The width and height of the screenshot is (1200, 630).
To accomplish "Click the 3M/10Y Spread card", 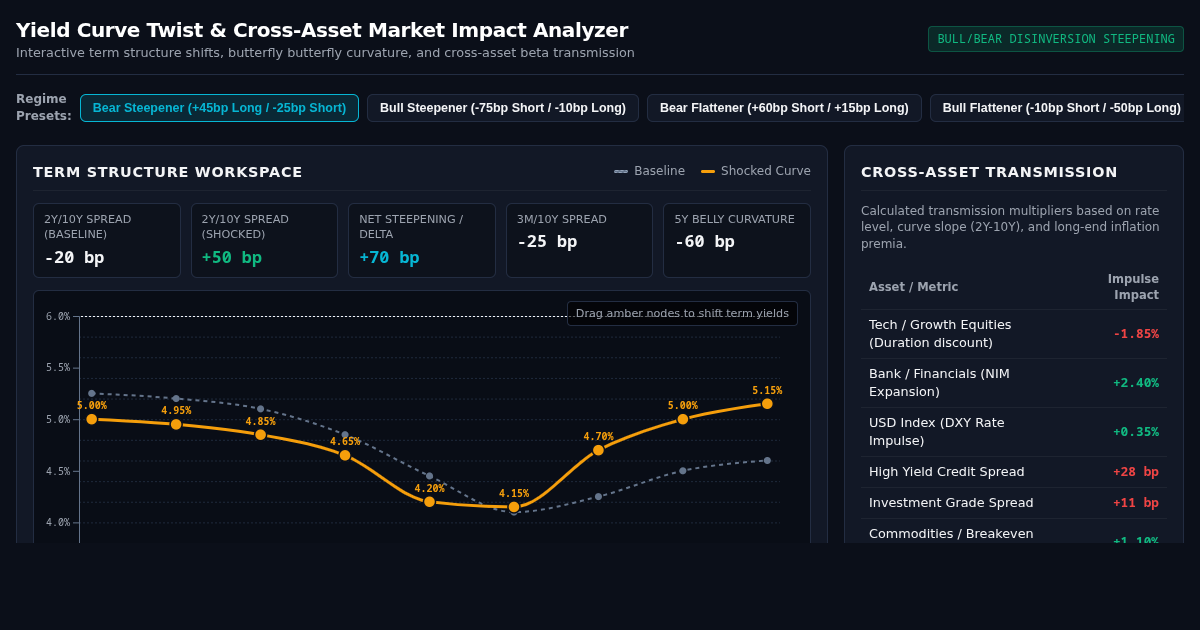I will click(x=579, y=241).
